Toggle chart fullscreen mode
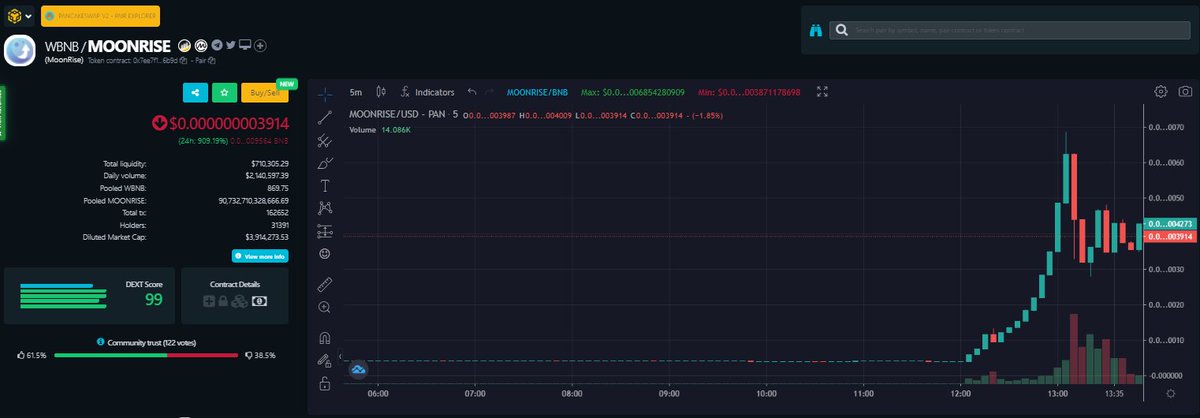This screenshot has height=418, width=1200. tap(822, 92)
